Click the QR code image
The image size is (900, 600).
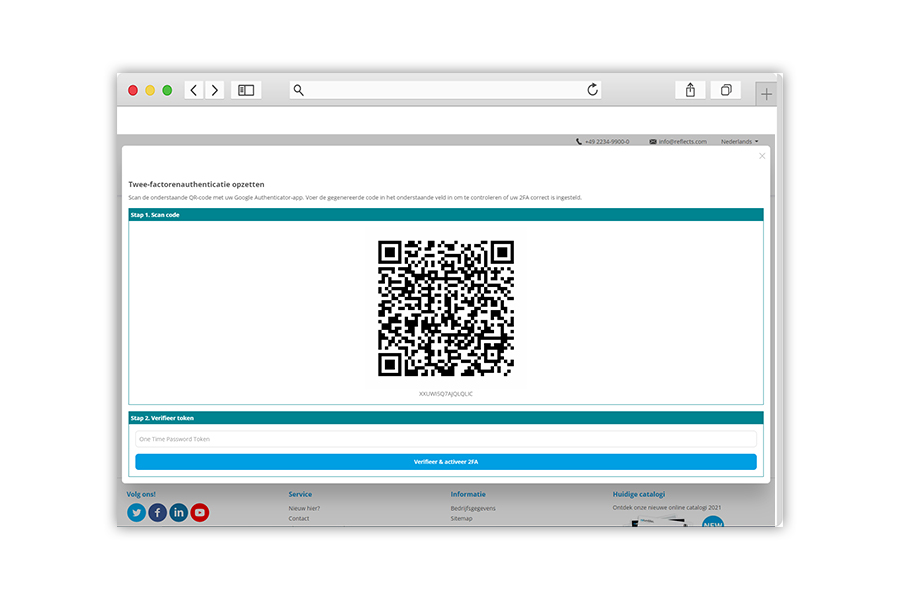tap(445, 308)
